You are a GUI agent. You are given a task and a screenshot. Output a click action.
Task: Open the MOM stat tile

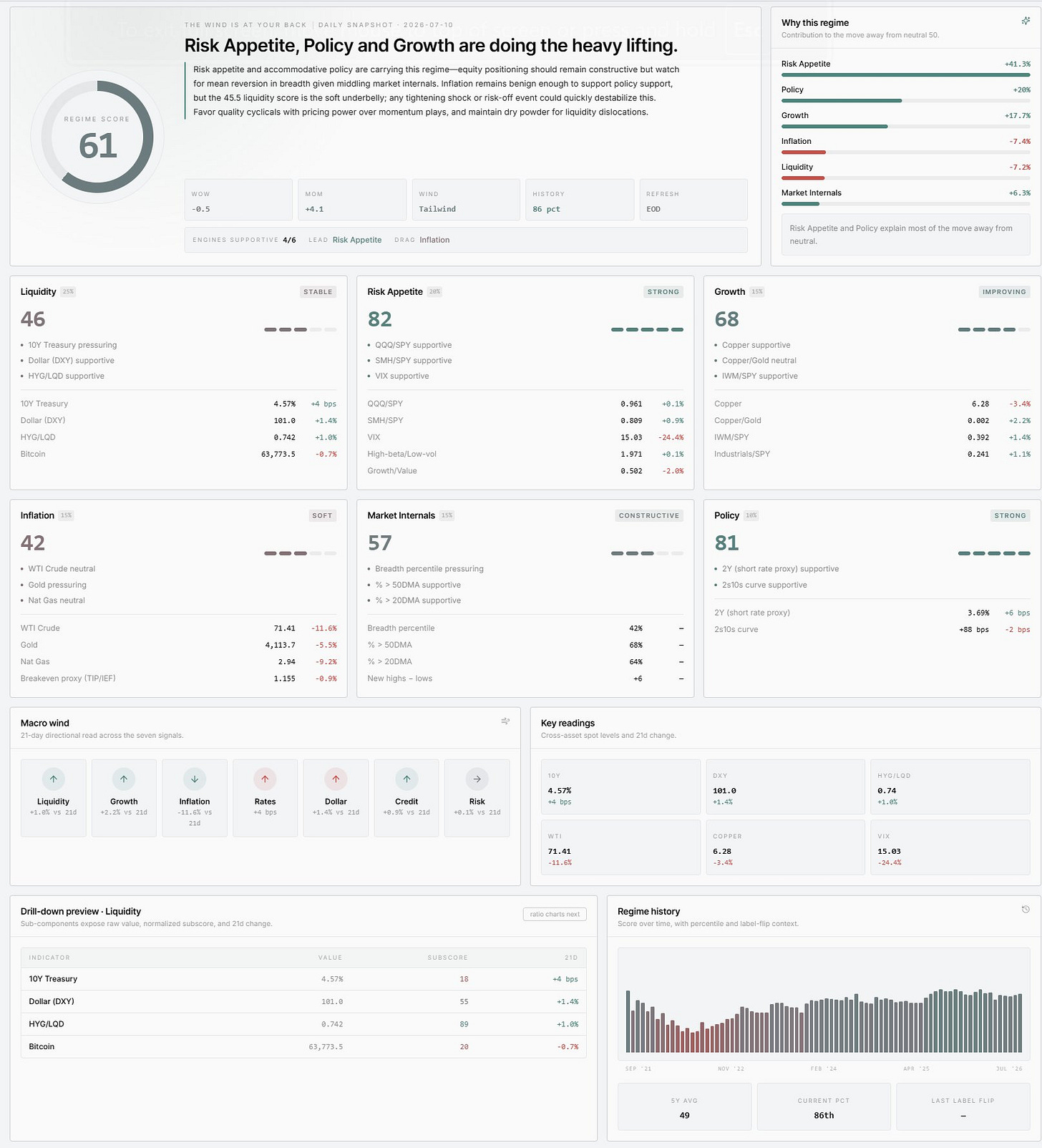[x=352, y=200]
